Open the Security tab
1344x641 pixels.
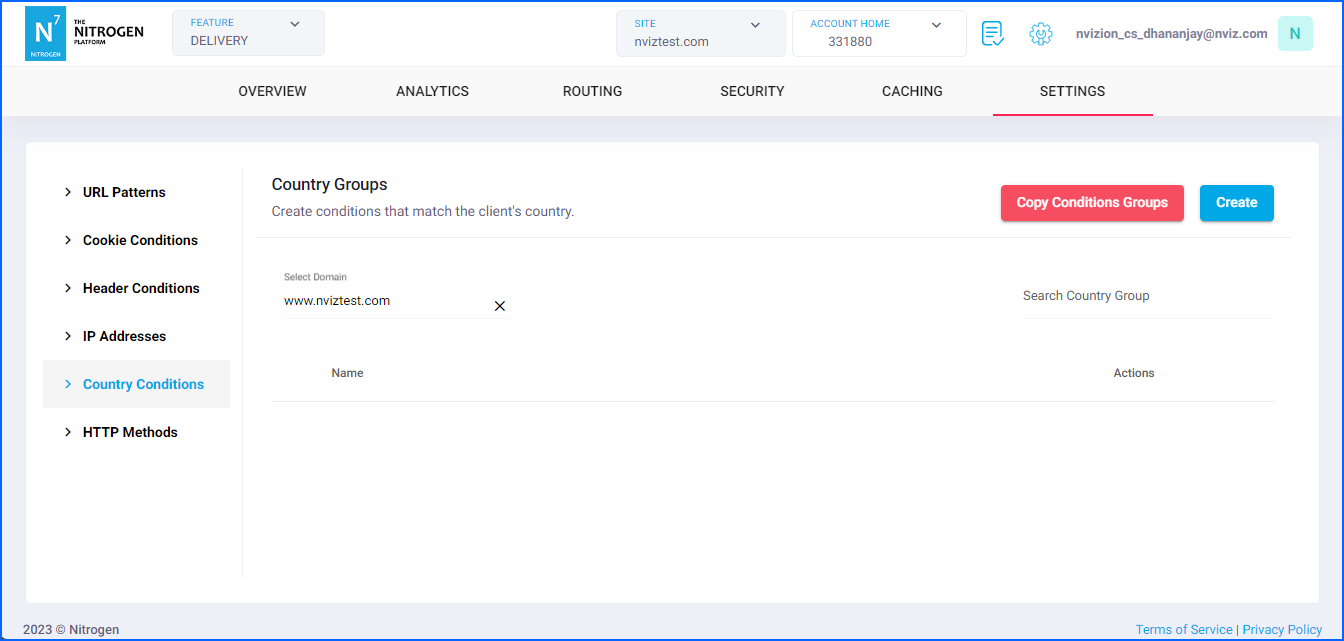pos(752,91)
